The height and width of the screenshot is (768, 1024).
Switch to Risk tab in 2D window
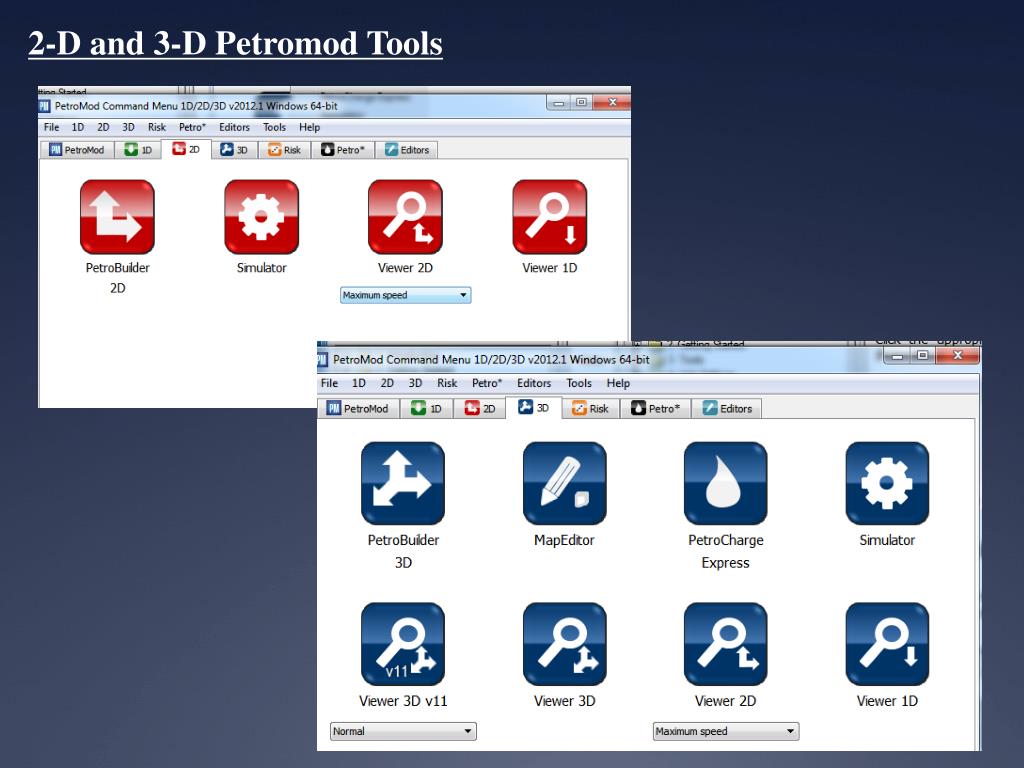284,150
